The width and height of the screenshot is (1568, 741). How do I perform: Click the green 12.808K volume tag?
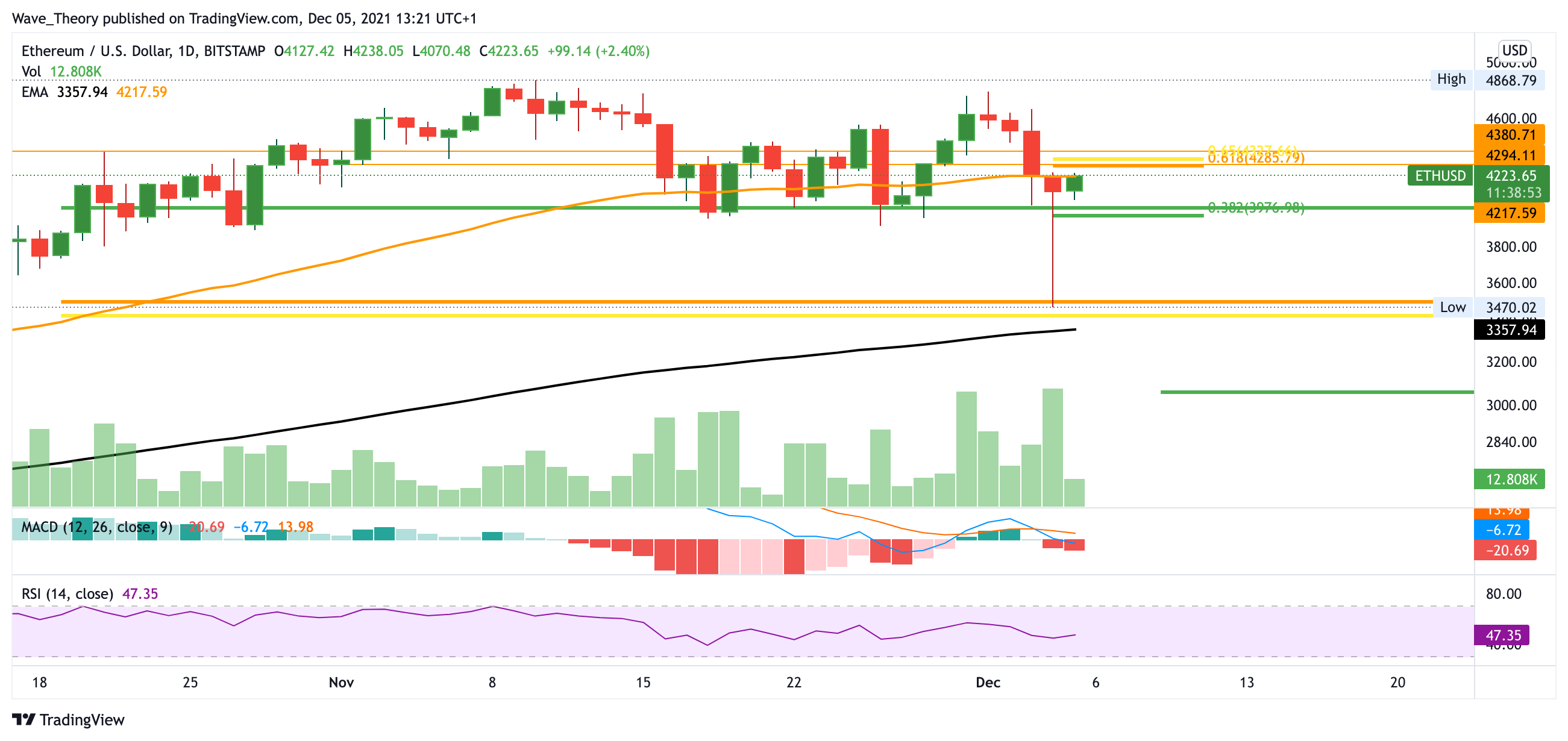pos(1510,479)
